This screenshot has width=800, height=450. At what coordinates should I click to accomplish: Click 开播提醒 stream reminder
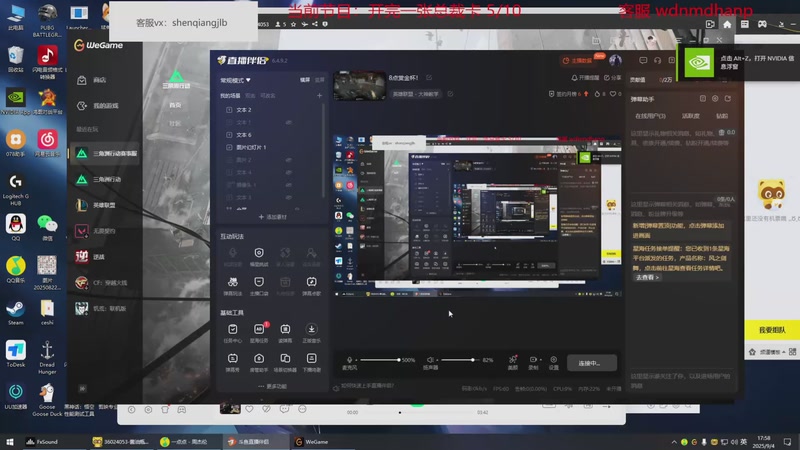point(585,78)
